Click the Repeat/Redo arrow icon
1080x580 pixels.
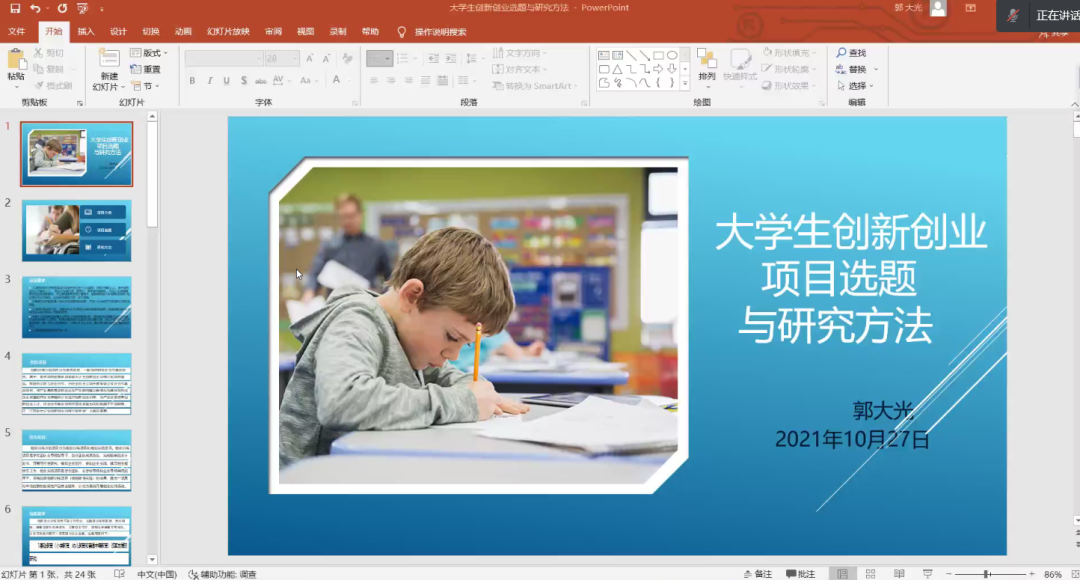click(62, 8)
